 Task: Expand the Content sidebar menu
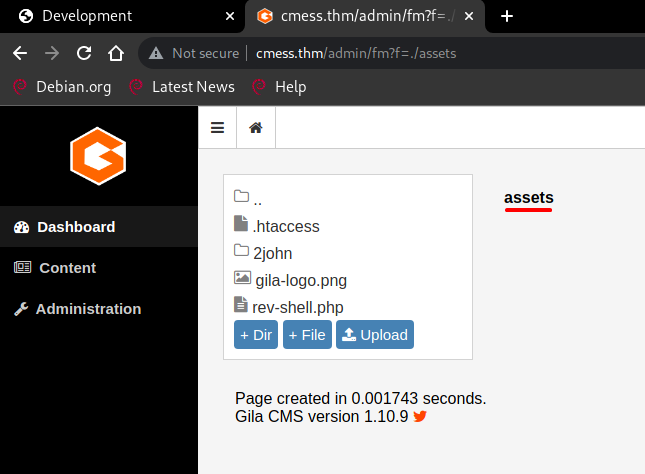point(67,268)
